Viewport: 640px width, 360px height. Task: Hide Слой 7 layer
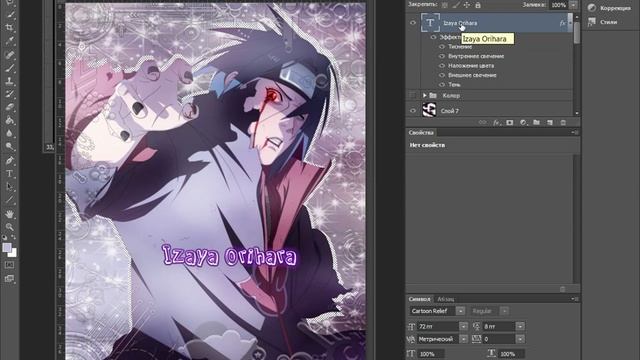pyautogui.click(x=413, y=111)
